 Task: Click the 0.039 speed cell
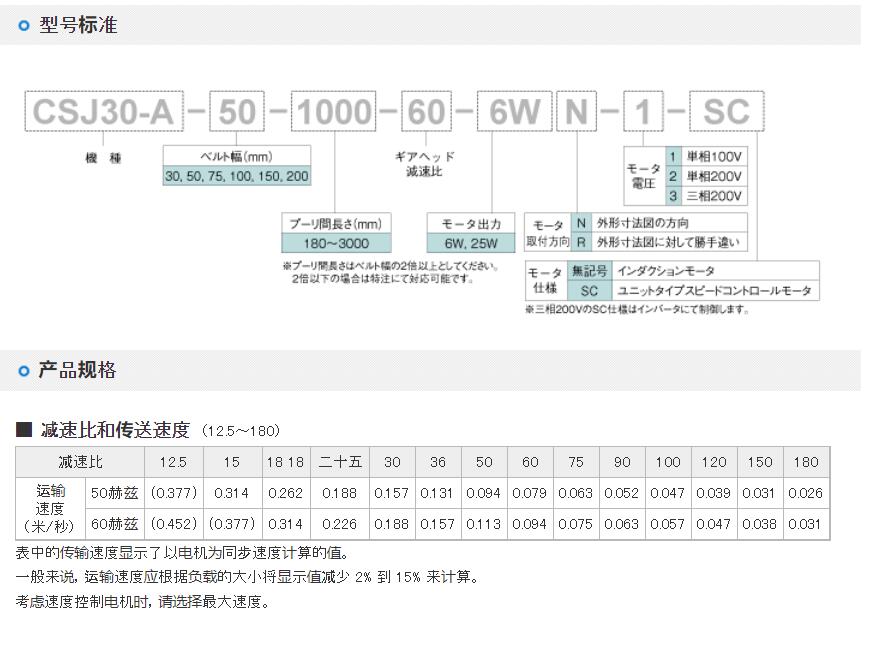point(714,493)
